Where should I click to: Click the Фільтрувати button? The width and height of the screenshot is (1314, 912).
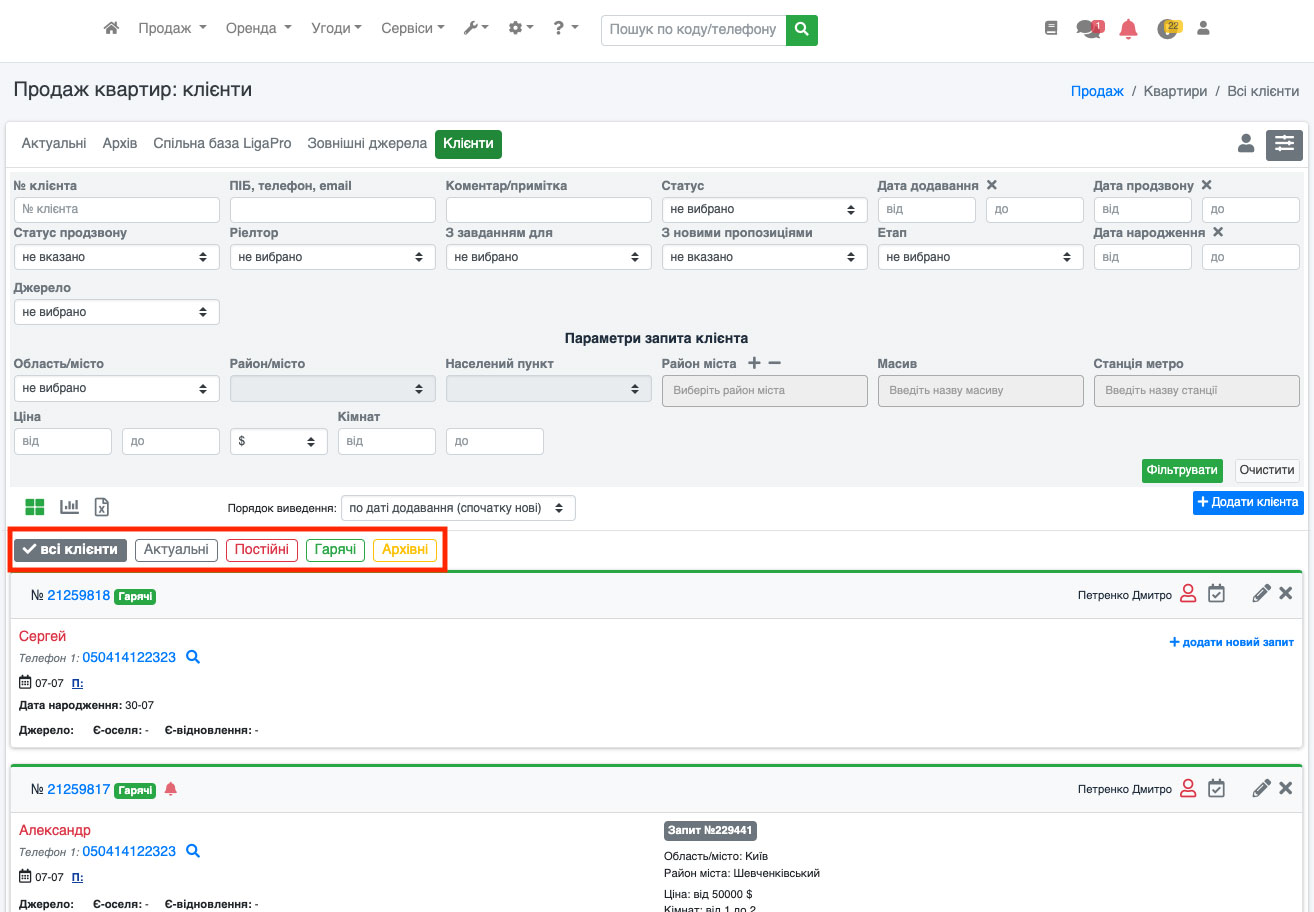click(x=1182, y=470)
